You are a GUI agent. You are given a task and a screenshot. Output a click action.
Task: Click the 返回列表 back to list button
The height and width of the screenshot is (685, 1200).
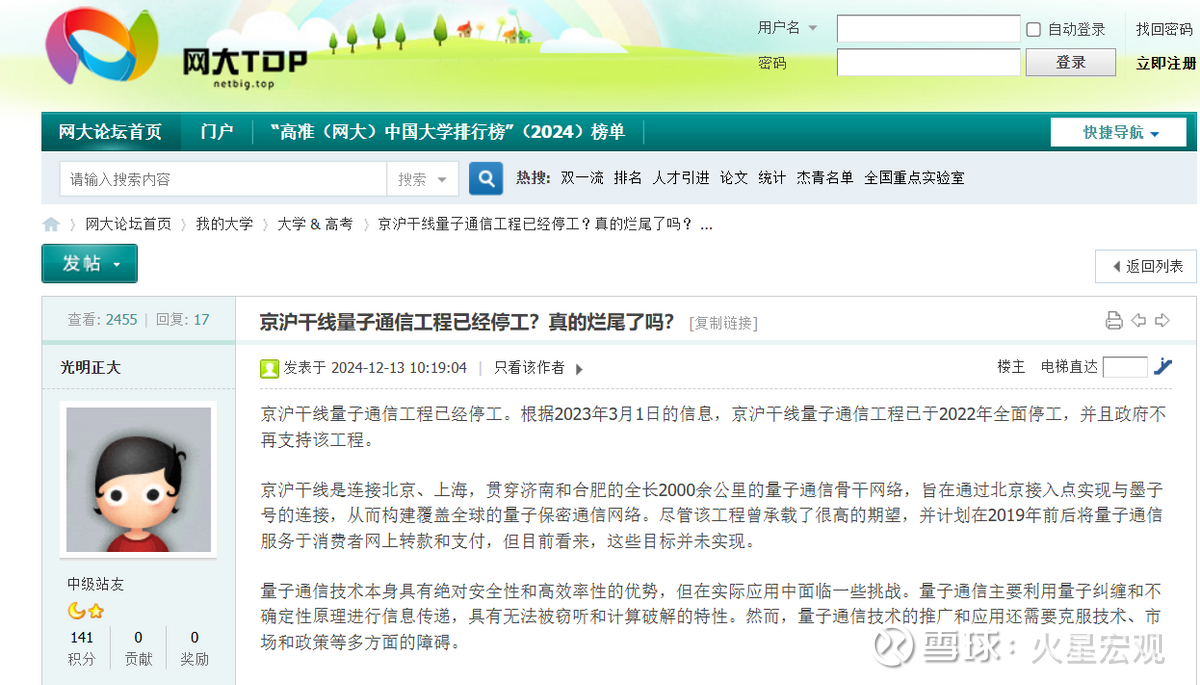[x=1146, y=266]
